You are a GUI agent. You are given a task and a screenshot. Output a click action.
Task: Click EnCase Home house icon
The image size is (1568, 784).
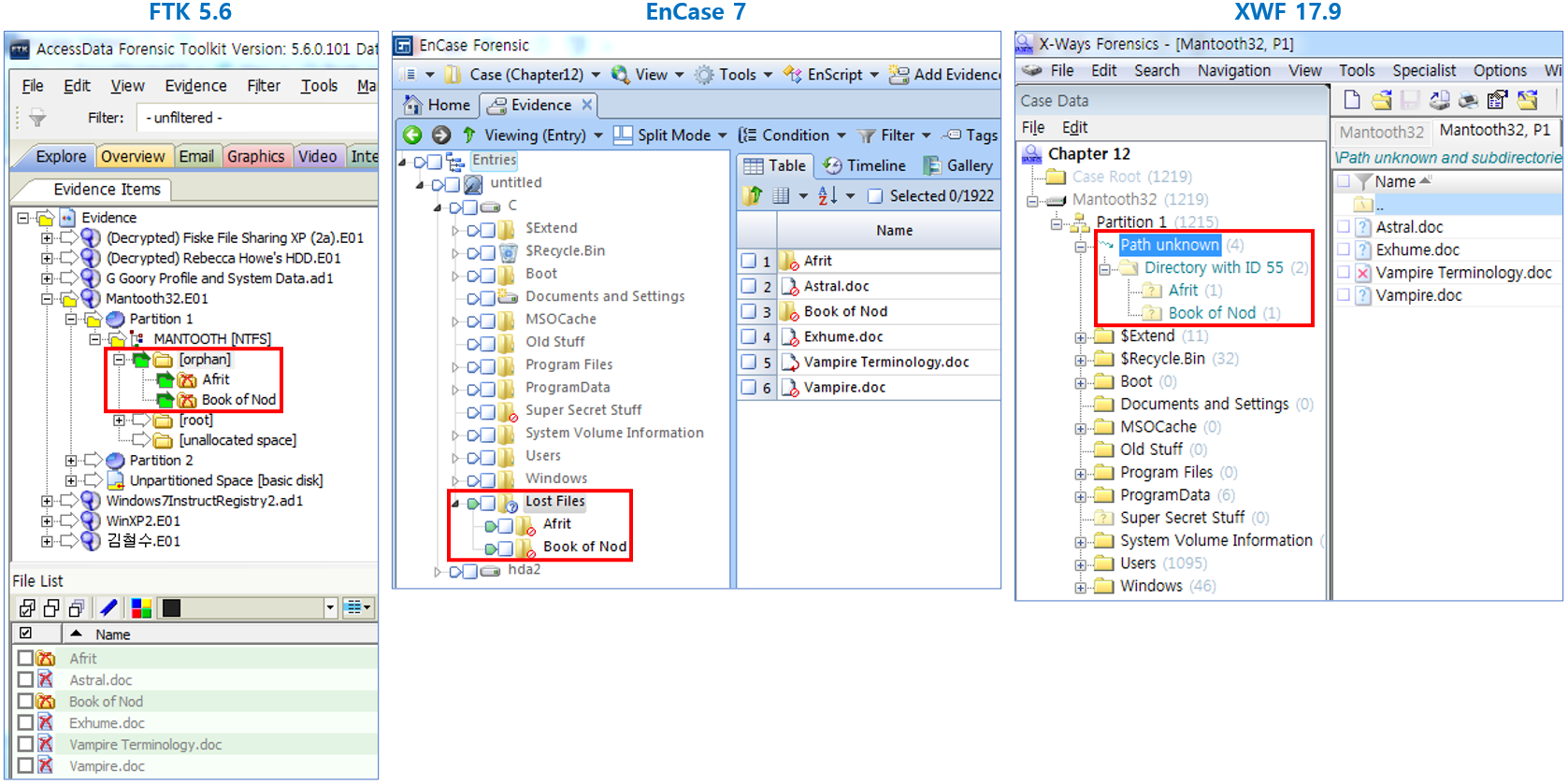(x=412, y=105)
